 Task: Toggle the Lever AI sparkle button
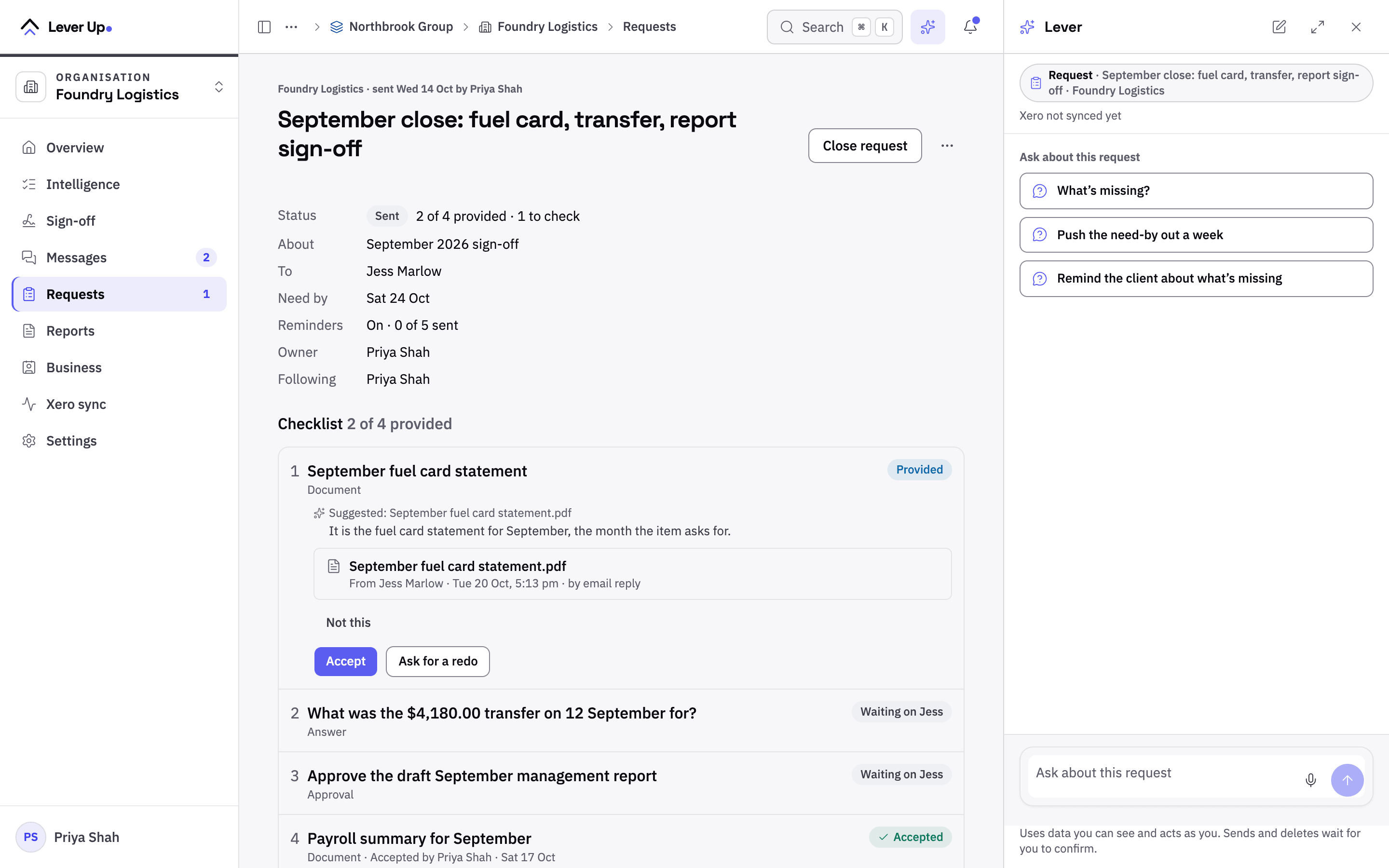click(927, 27)
